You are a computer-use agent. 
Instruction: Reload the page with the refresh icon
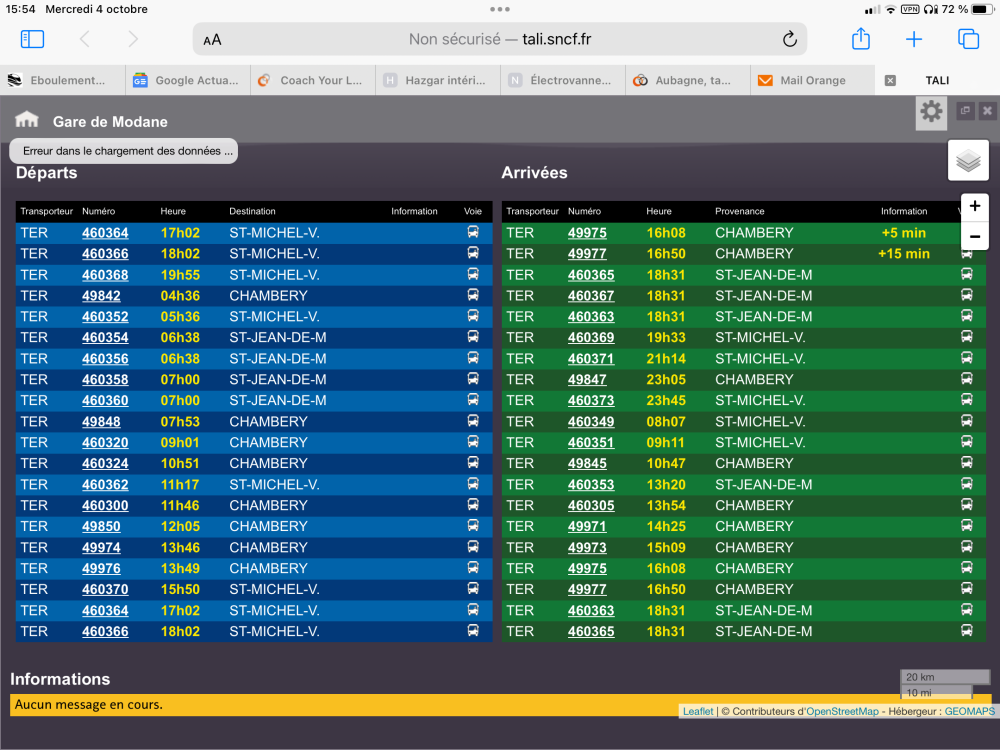789,39
